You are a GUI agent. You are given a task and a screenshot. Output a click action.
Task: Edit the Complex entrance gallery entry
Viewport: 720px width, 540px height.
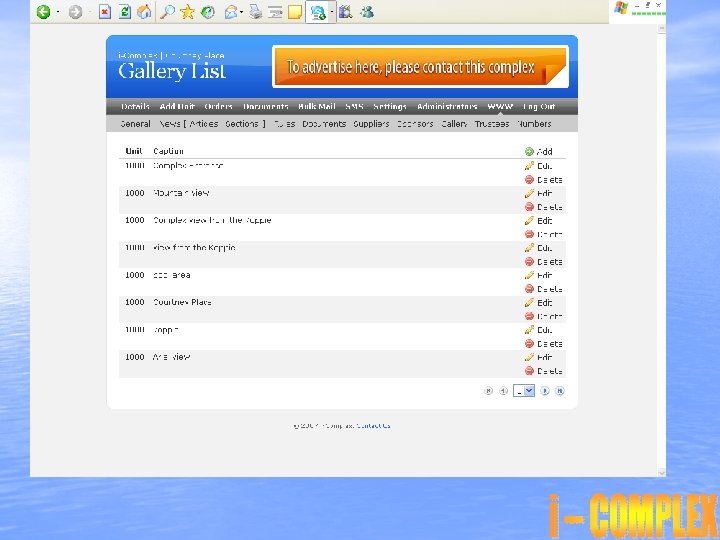pos(539,166)
